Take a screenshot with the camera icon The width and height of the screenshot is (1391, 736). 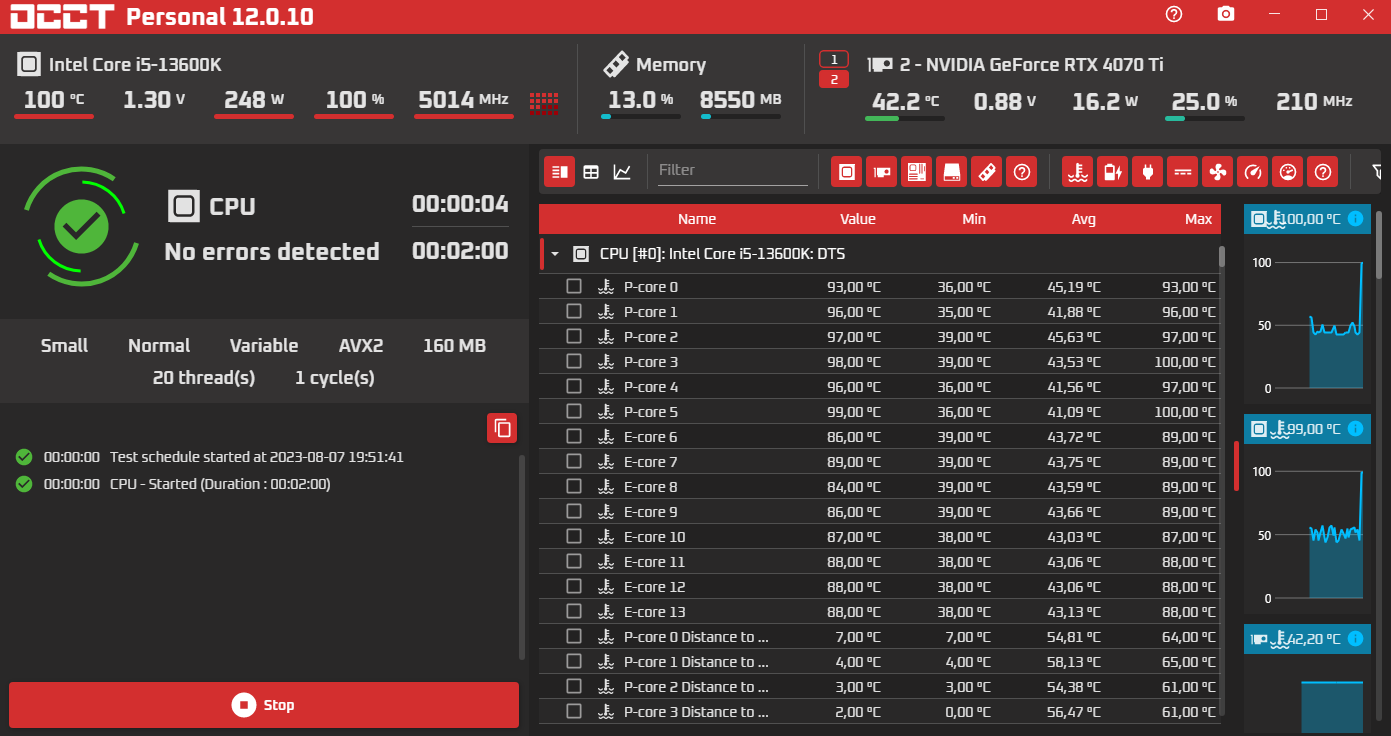(1225, 14)
